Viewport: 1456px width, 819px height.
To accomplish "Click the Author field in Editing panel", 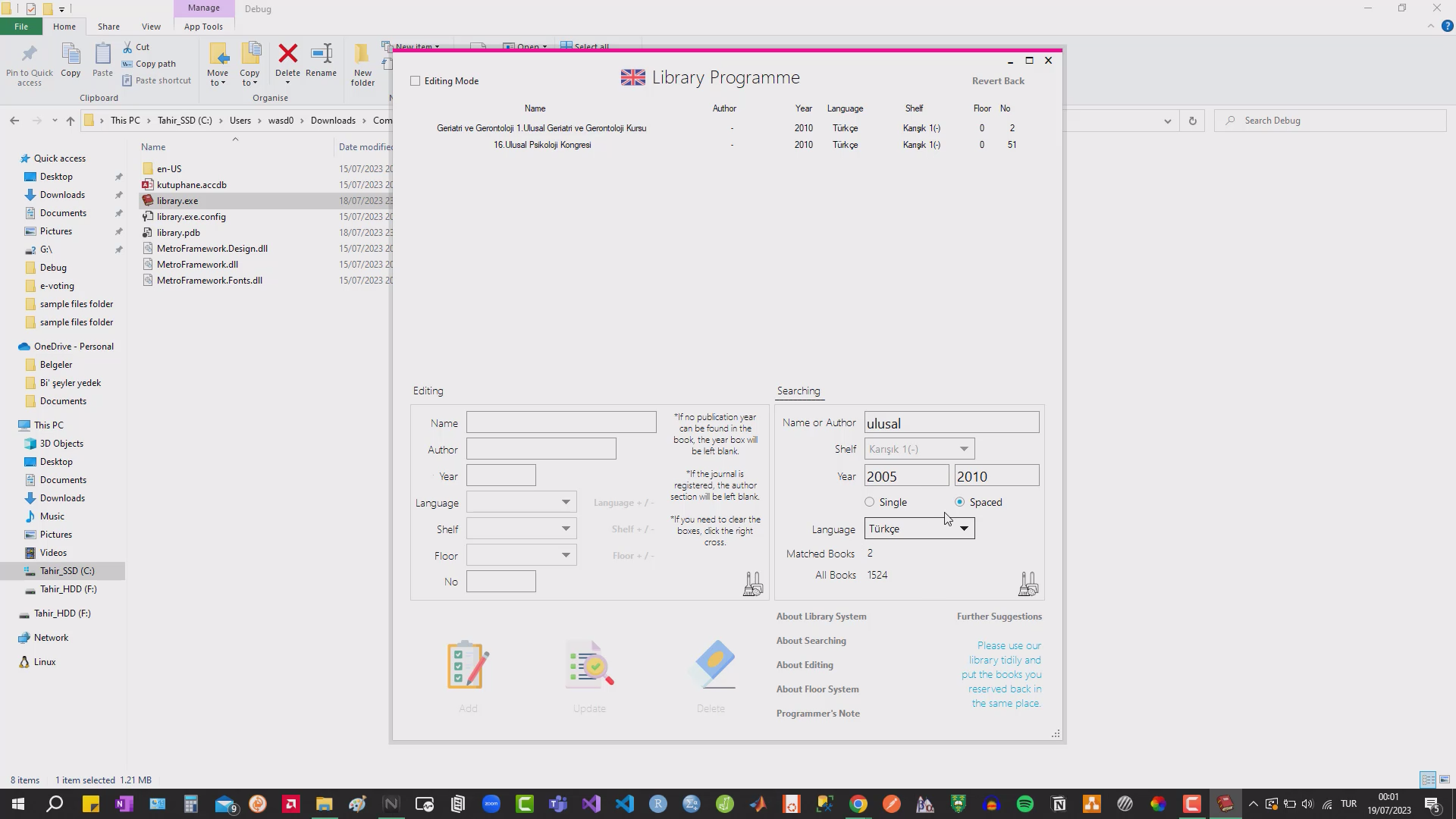I will 541,449.
